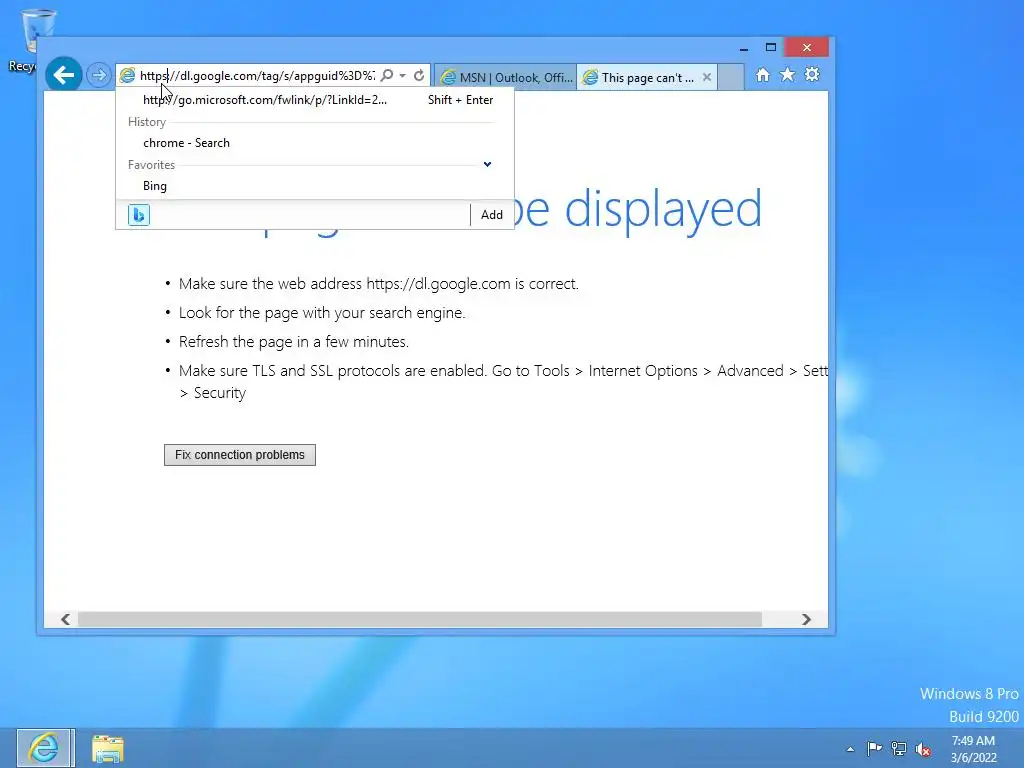Click 'Refresh the page in a few minutes' text
This screenshot has width=1024, height=768.
click(294, 342)
